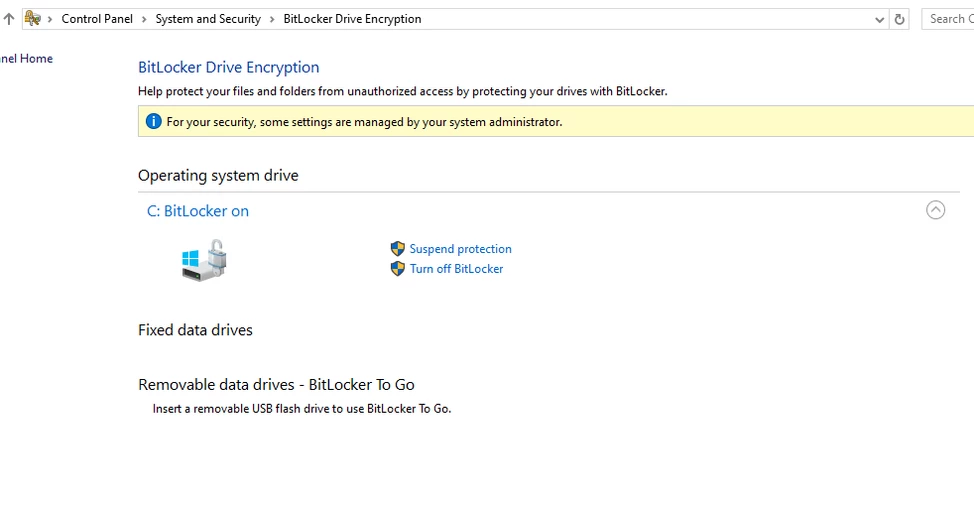Suspend protection on drive C:
Screen dimensions: 974x510
[460, 249]
